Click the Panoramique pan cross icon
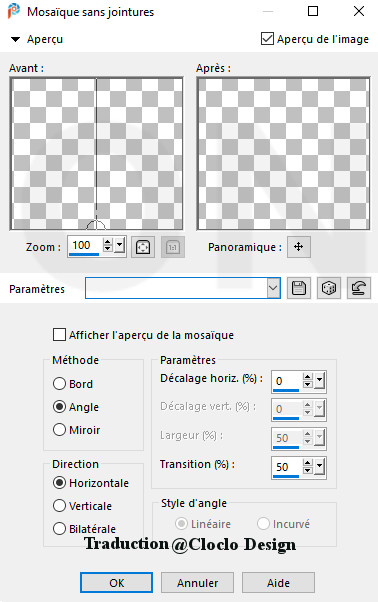The width and height of the screenshot is (378, 602). [x=299, y=247]
